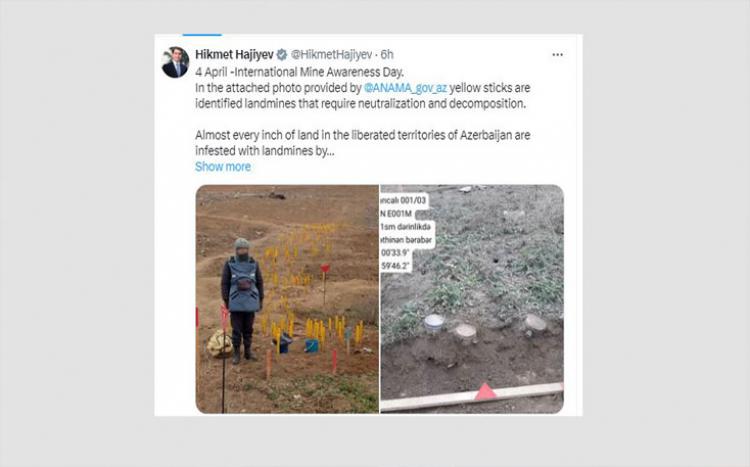Click the verified badge beside Hikmet Hajiyev
This screenshot has width=750, height=467.
(282, 55)
